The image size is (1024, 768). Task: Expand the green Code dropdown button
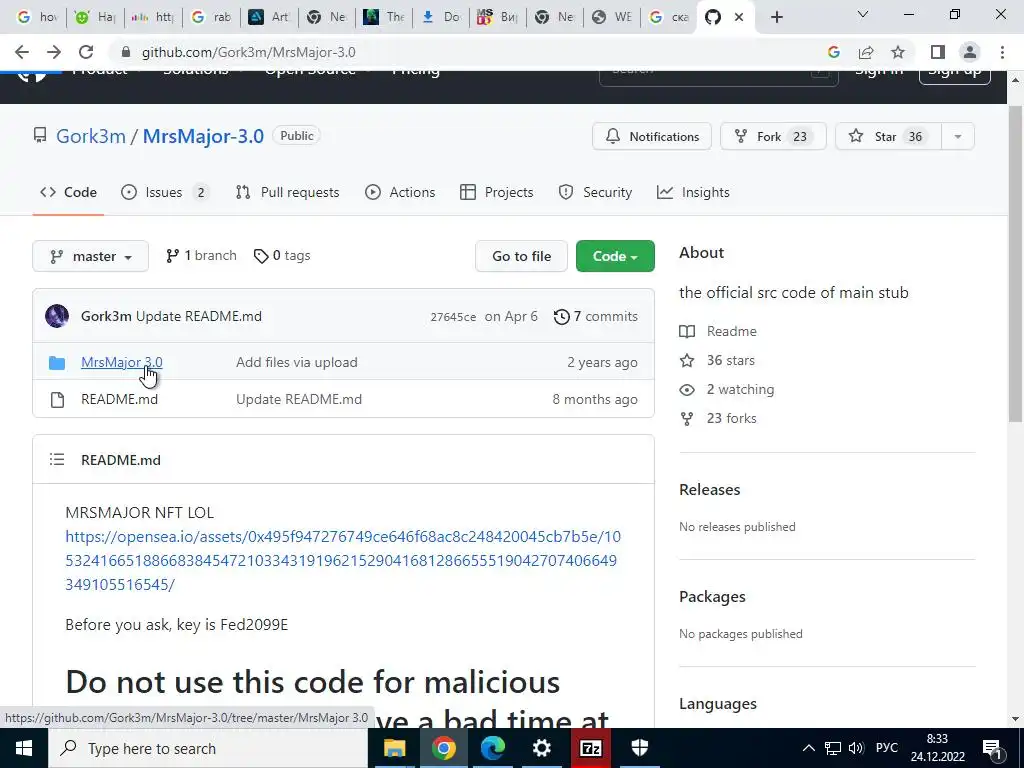[615, 256]
